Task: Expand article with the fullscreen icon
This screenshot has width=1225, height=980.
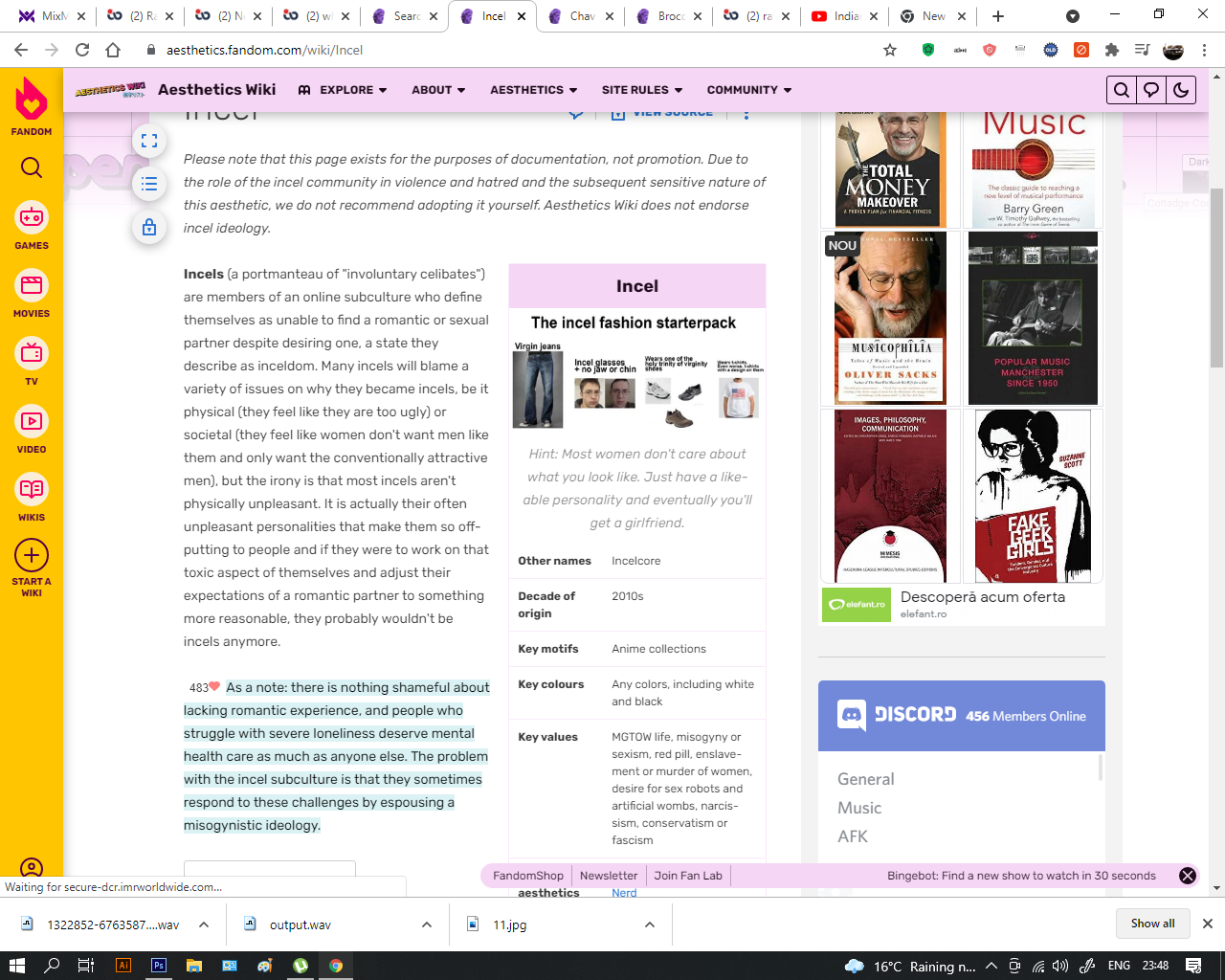Action: tap(149, 141)
